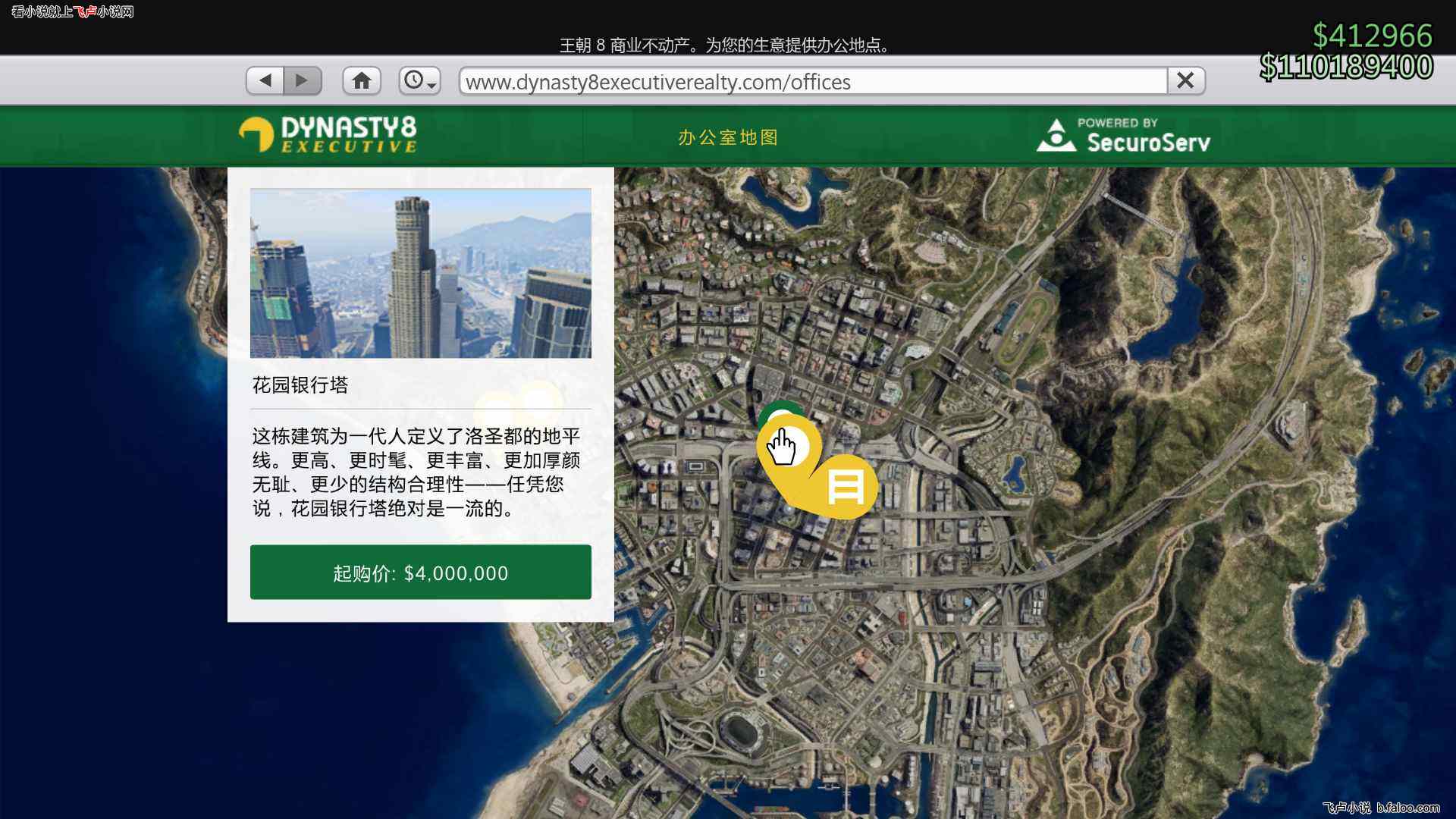Click the SecuroServ powered-by logo
Screen dimensions: 1456x819
click(x=1123, y=135)
